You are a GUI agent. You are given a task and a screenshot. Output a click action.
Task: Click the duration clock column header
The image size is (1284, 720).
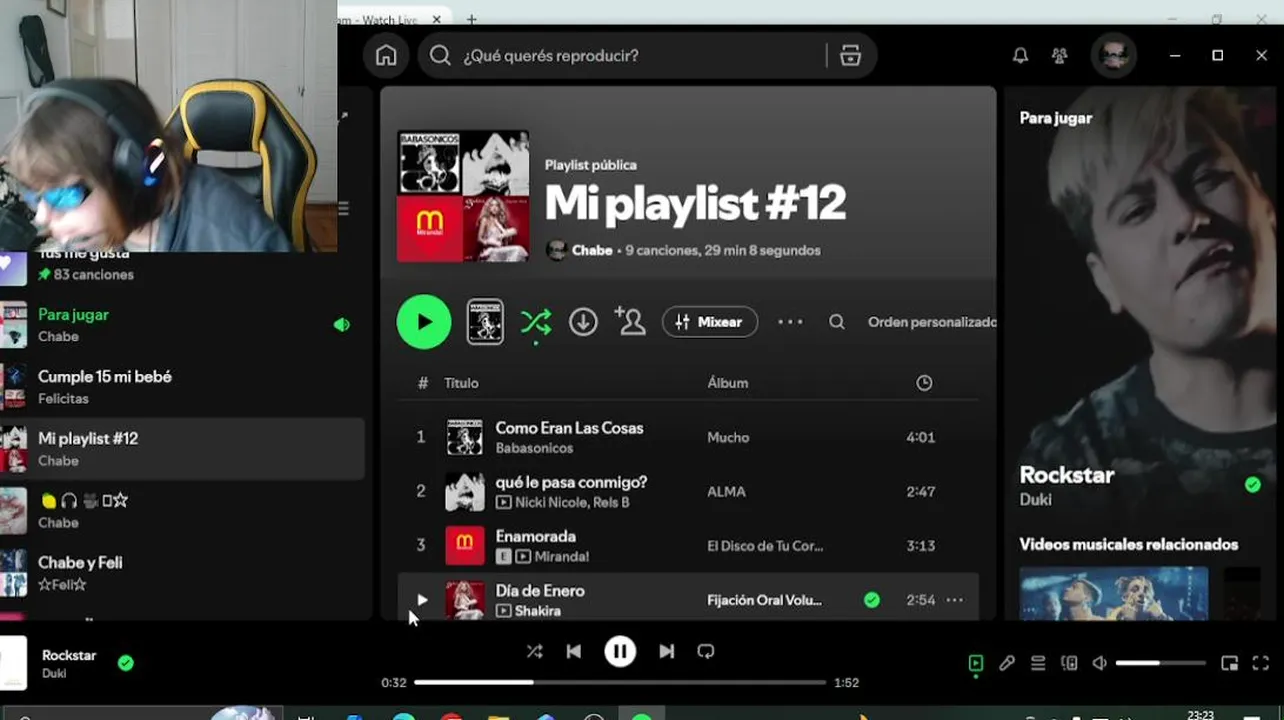click(924, 383)
